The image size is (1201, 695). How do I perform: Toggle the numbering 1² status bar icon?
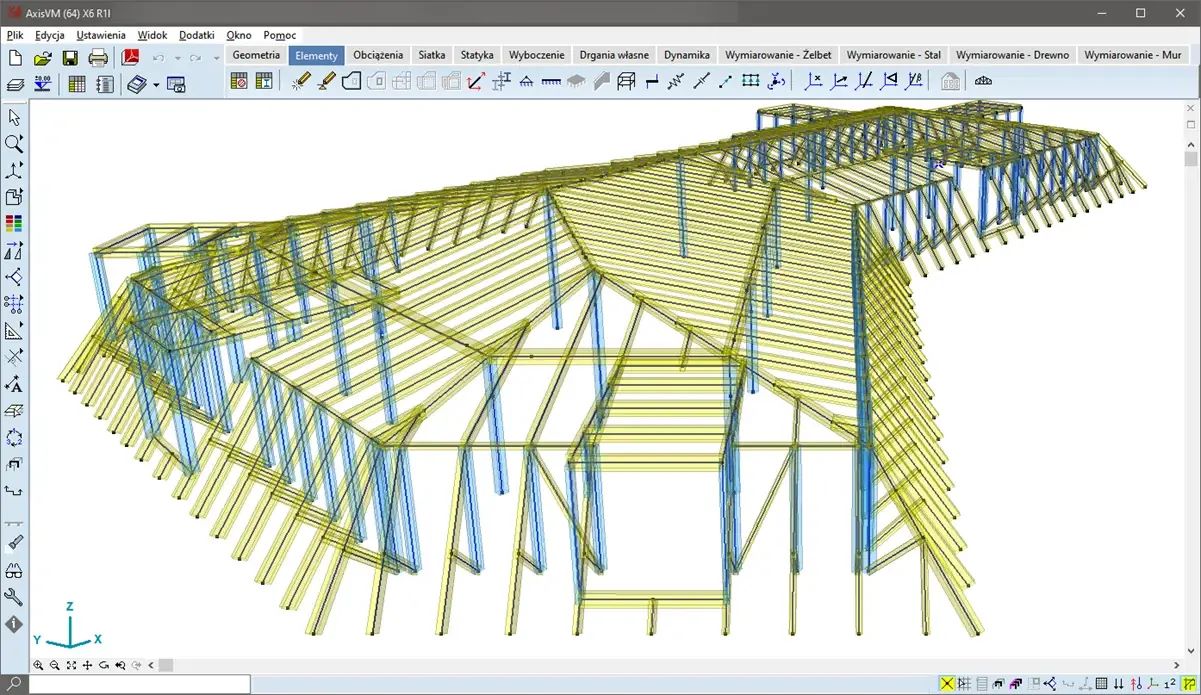1169,684
